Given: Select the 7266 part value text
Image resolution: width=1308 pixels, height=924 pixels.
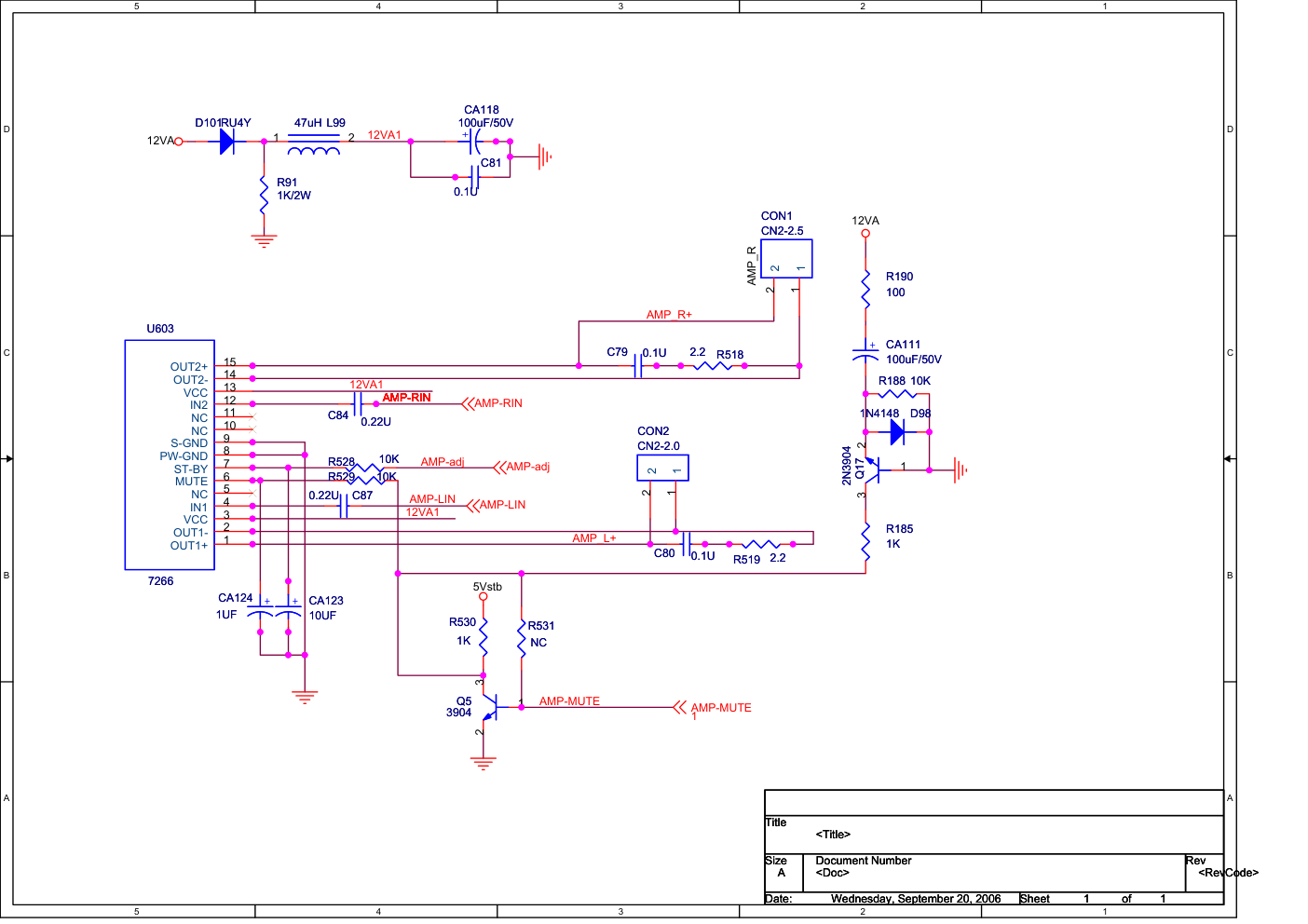Looking at the screenshot, I should [160, 581].
